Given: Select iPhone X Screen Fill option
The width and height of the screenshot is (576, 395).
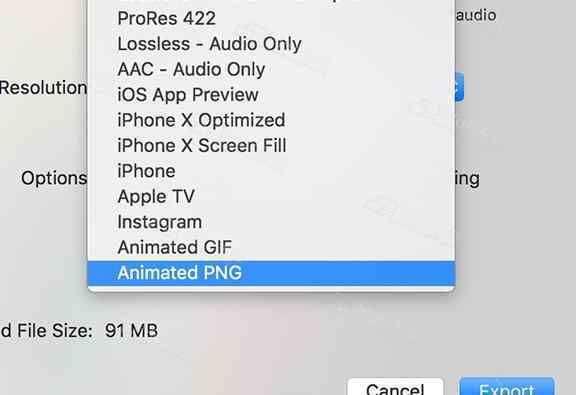Looking at the screenshot, I should [271, 146].
